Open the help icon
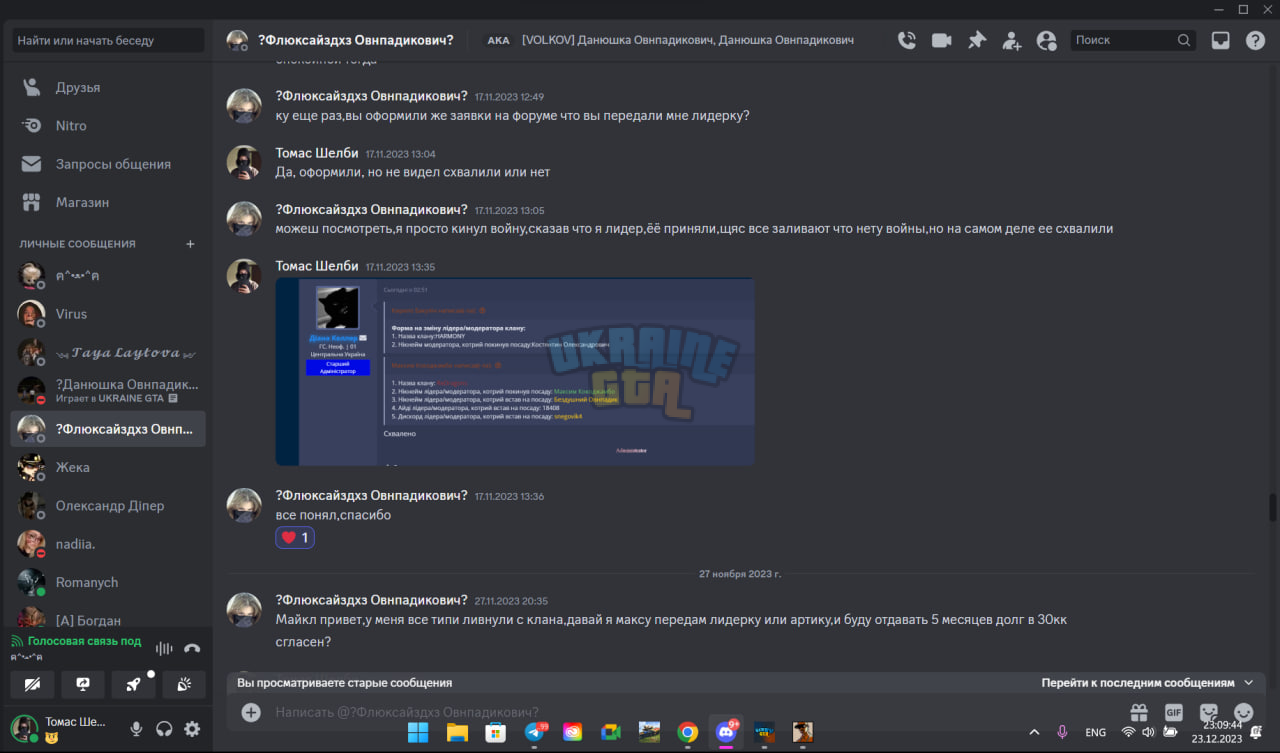Screen dimensions: 1280x753 (x=1255, y=40)
